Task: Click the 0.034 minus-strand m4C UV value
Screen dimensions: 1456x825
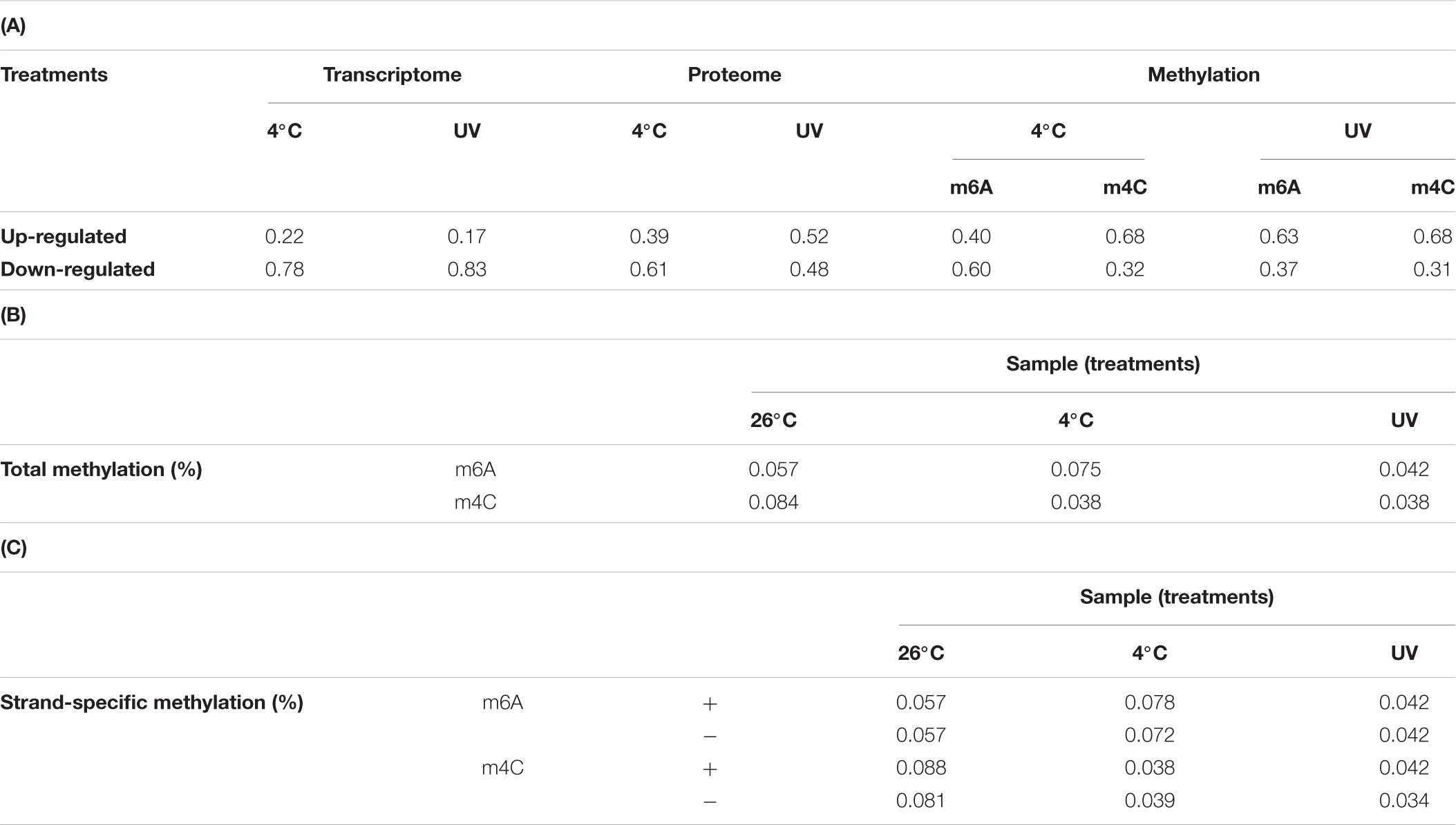Action: 1403,801
